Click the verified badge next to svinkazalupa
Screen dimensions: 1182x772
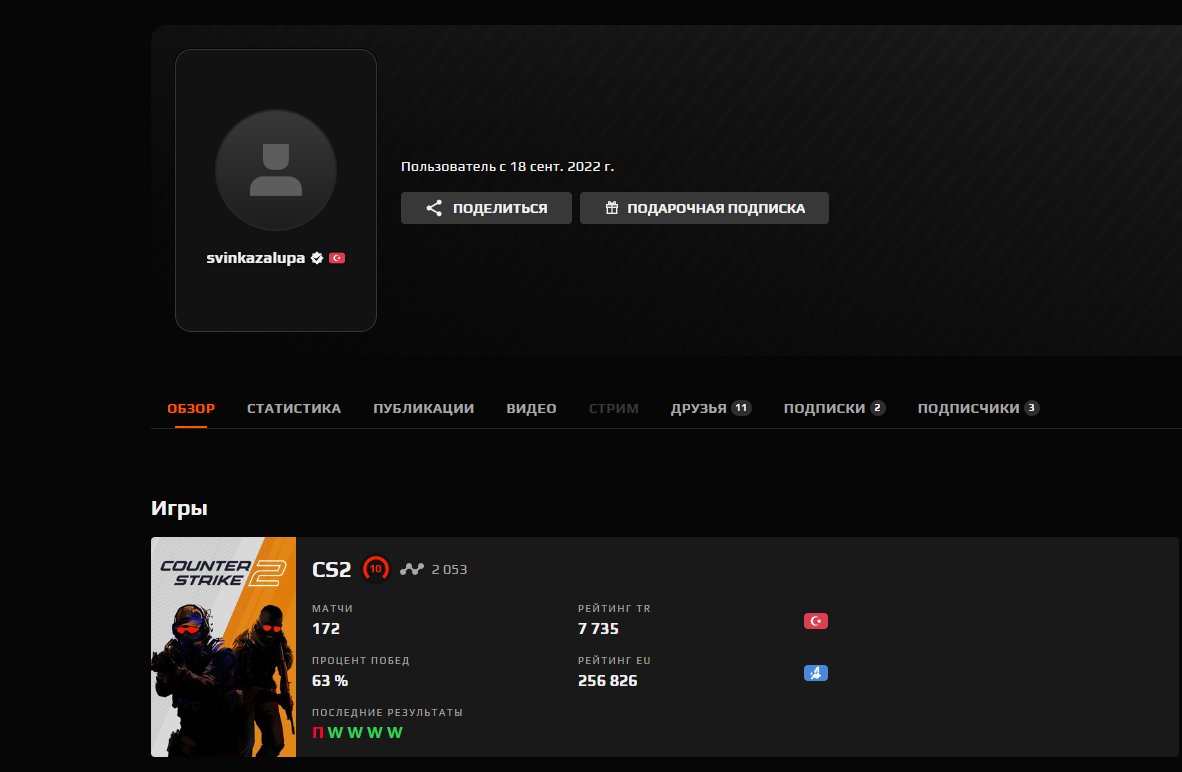pos(317,258)
